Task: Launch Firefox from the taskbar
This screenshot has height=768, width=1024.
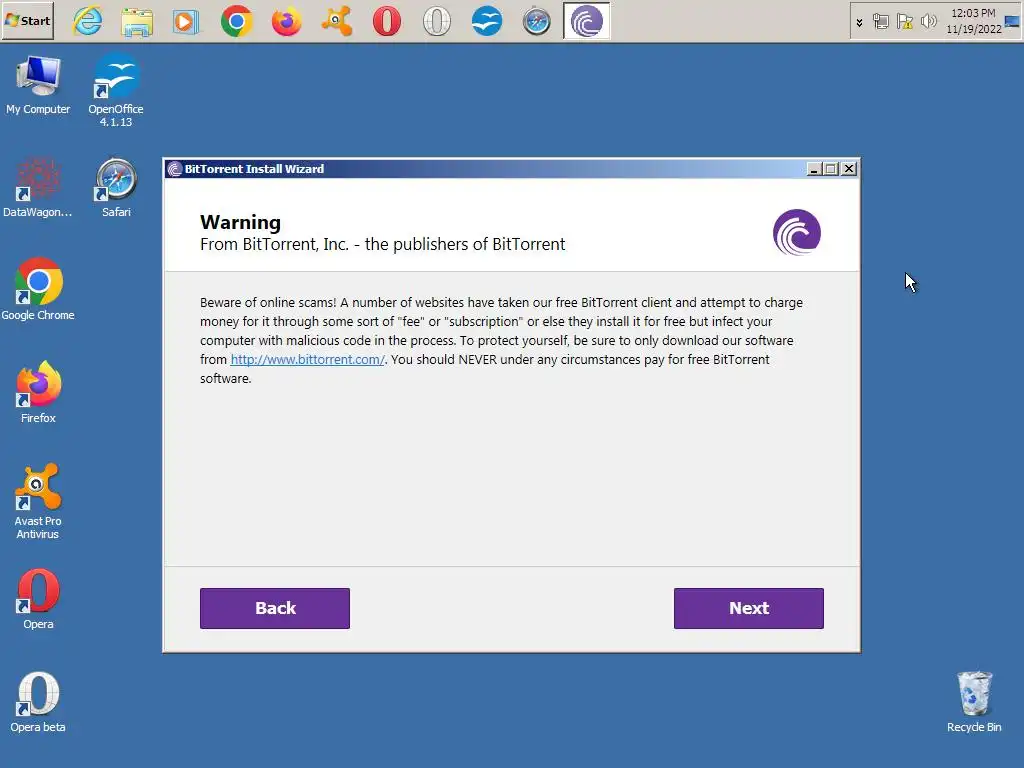Action: pos(287,22)
